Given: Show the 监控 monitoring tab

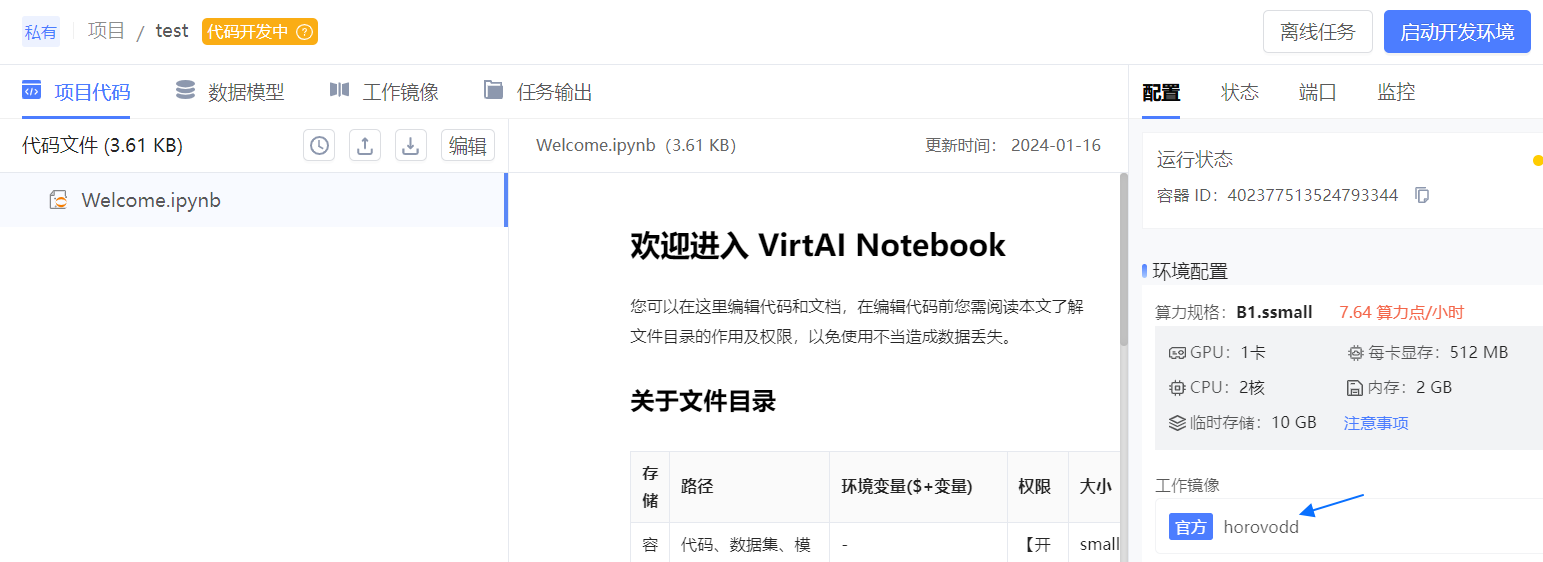Looking at the screenshot, I should [x=1396, y=93].
